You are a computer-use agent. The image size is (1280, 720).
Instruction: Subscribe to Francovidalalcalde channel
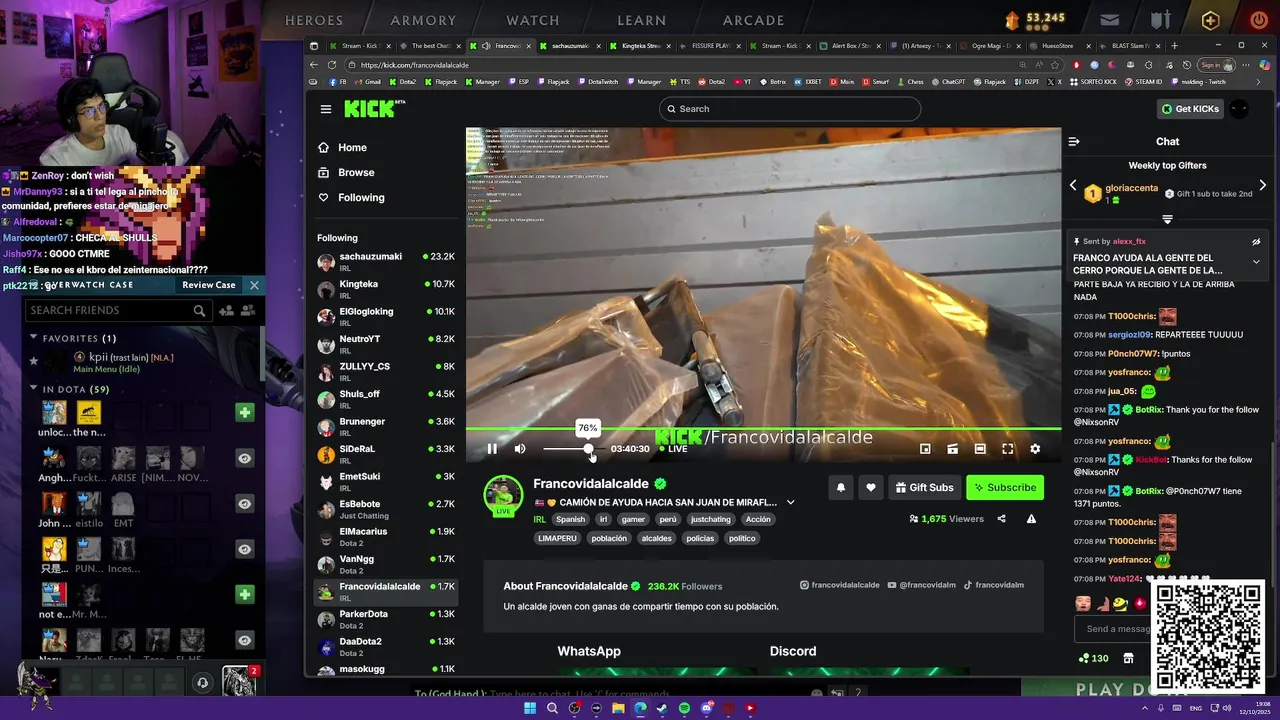click(x=1005, y=488)
